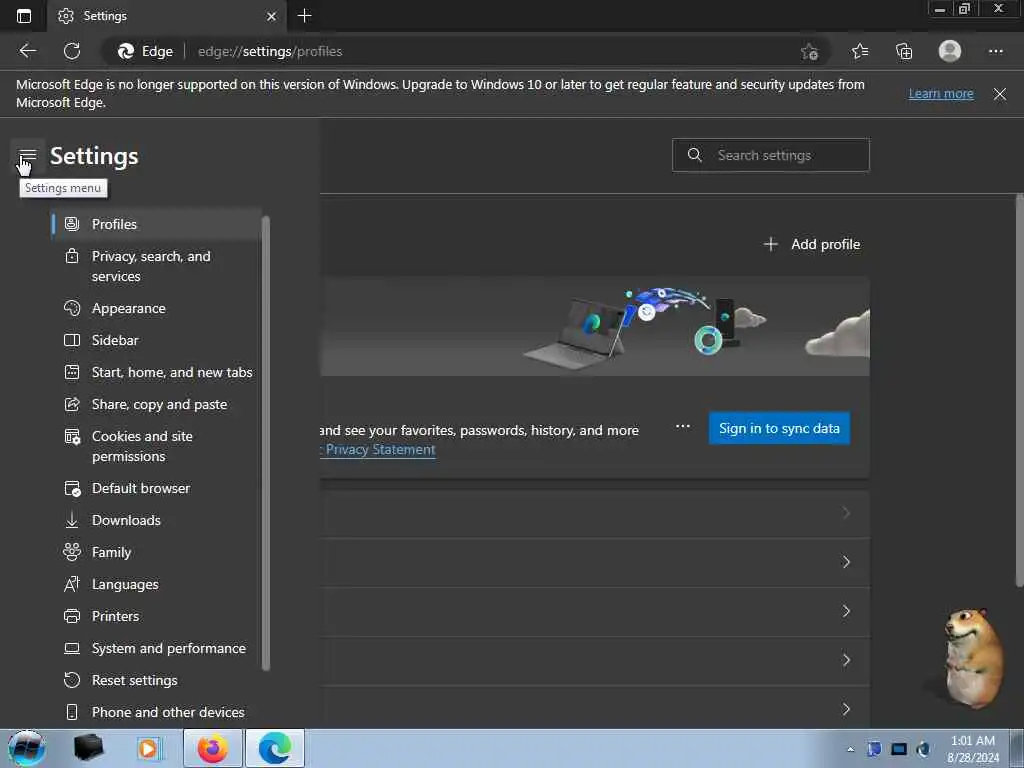Click Phone and other devices icon
Viewport: 1024px width, 768px height.
72,712
